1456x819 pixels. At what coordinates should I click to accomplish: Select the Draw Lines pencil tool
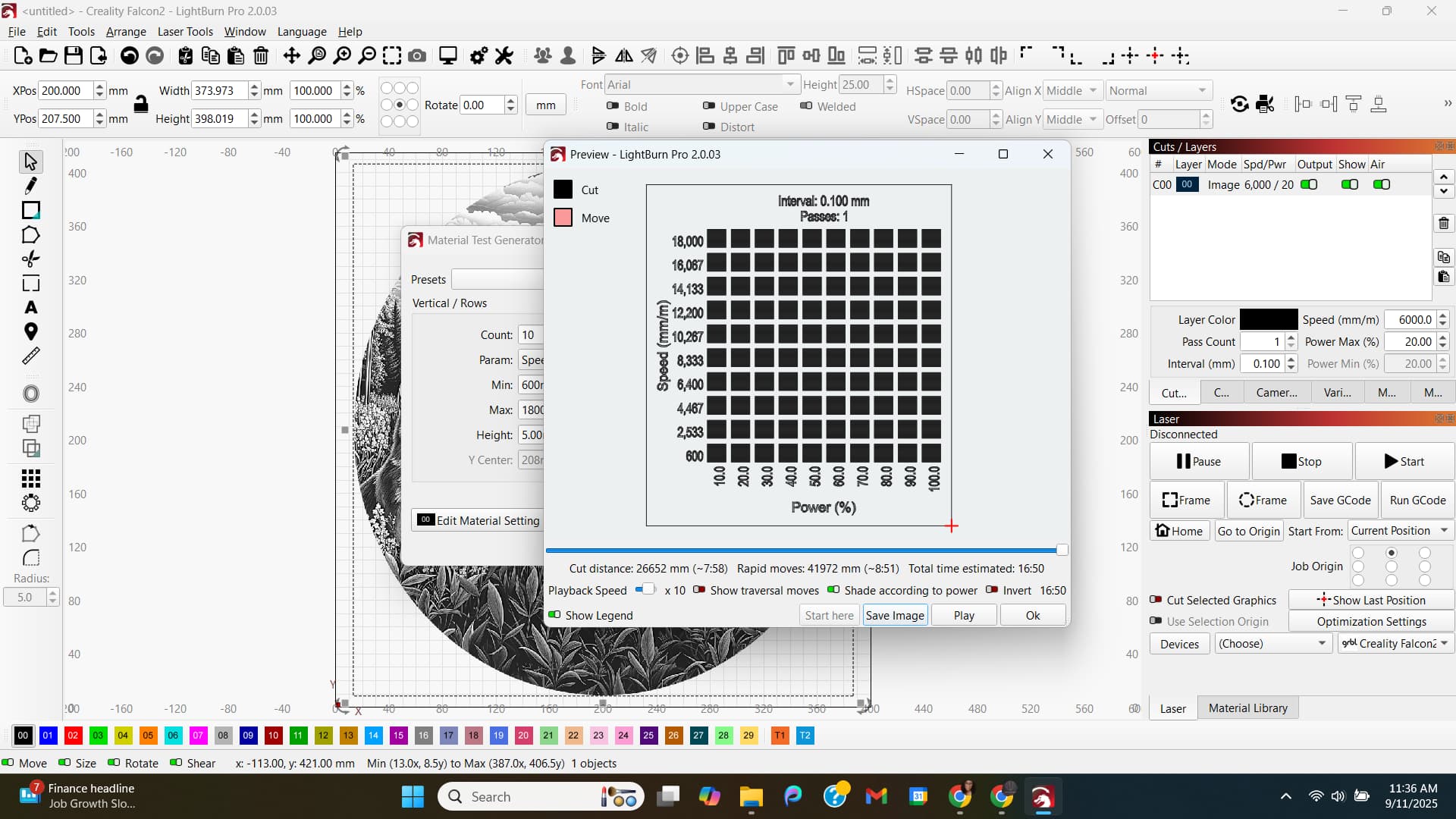30,186
